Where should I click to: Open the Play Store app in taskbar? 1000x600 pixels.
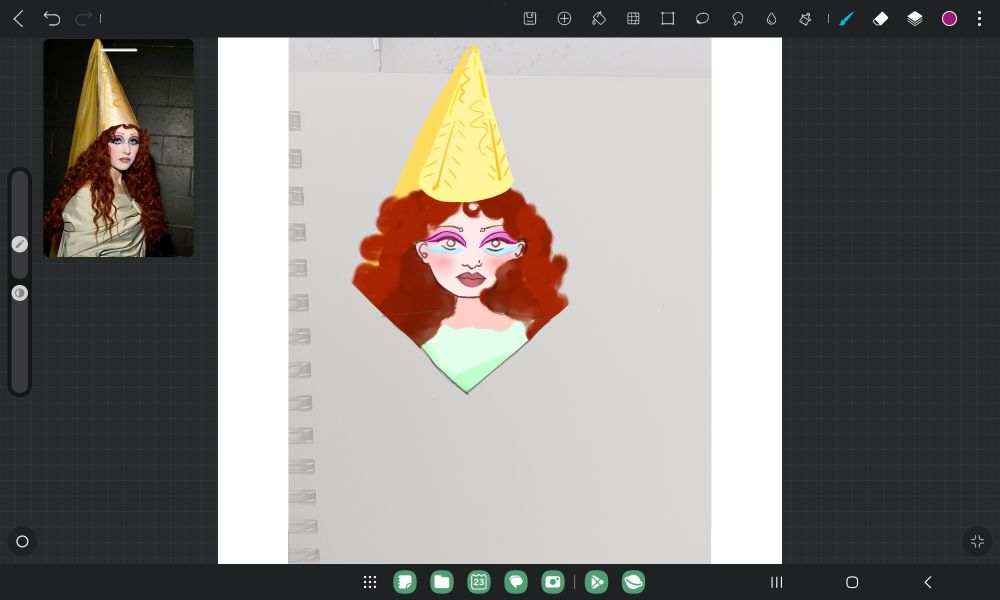pyautogui.click(x=596, y=582)
